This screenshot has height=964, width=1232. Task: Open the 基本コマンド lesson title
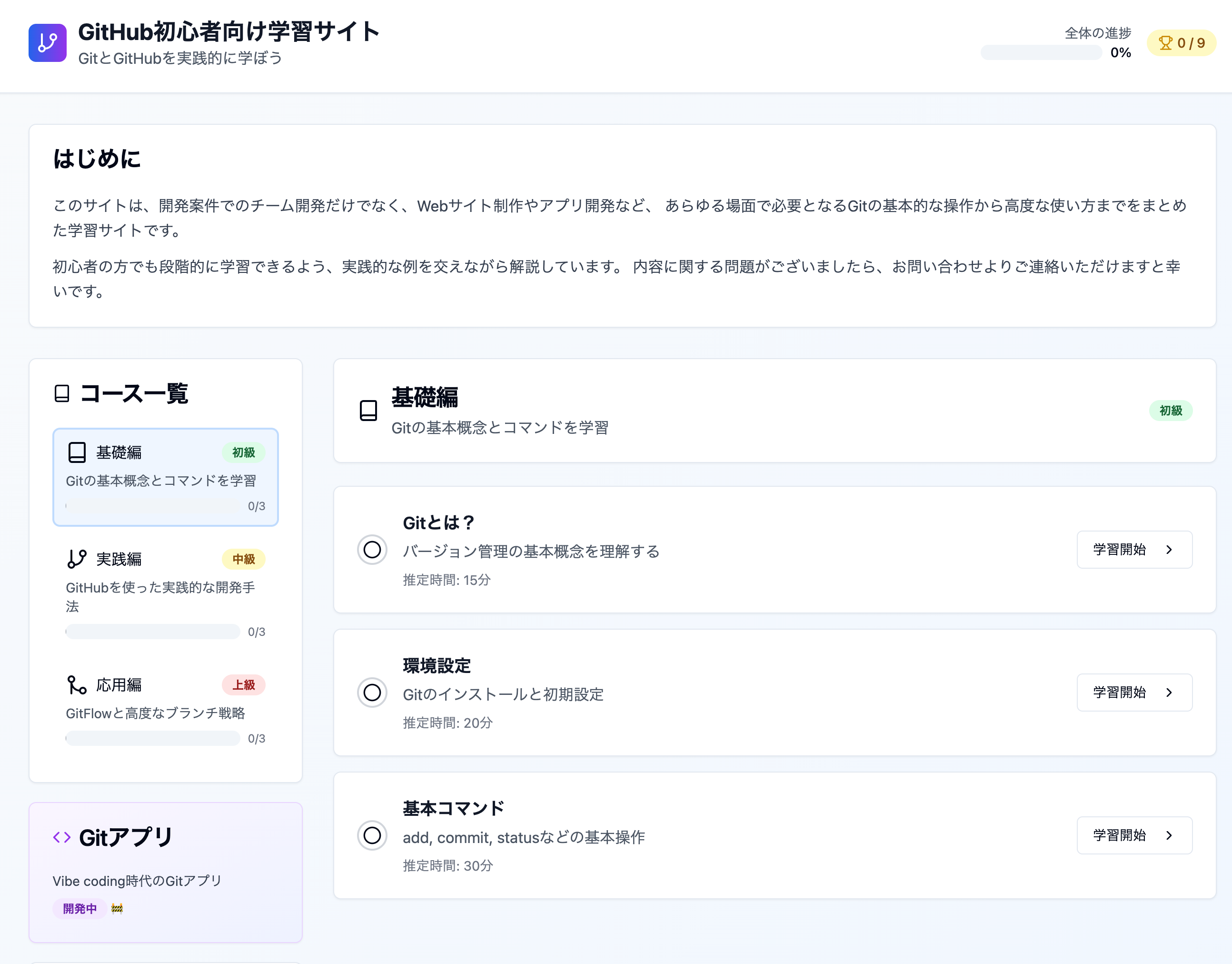click(454, 808)
